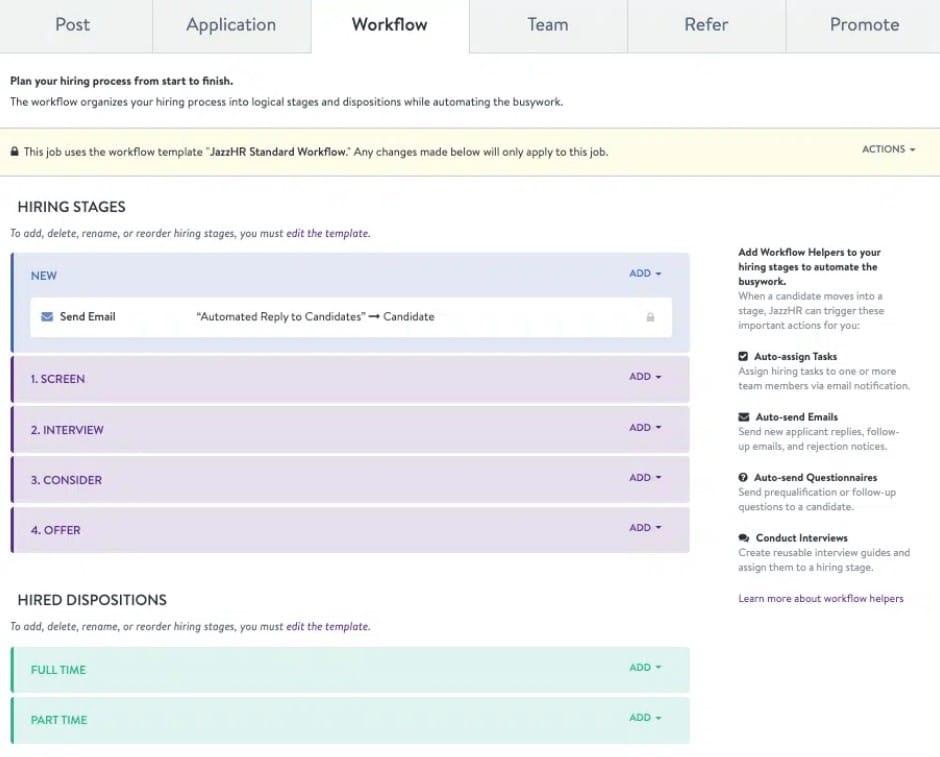This screenshot has height=757, width=940.
Task: Open the ADD dropdown for 3. CONSIDER
Action: (x=645, y=478)
